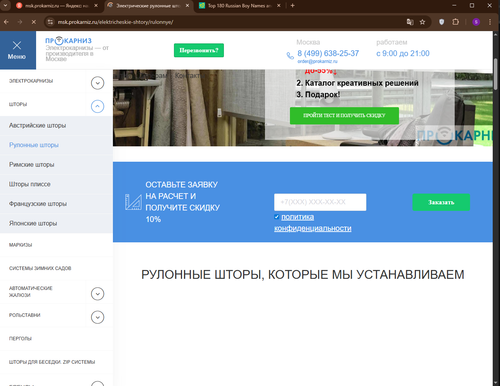Open the tab search dropdown arrow
Screen dimensions: 500x386
(5, 6)
